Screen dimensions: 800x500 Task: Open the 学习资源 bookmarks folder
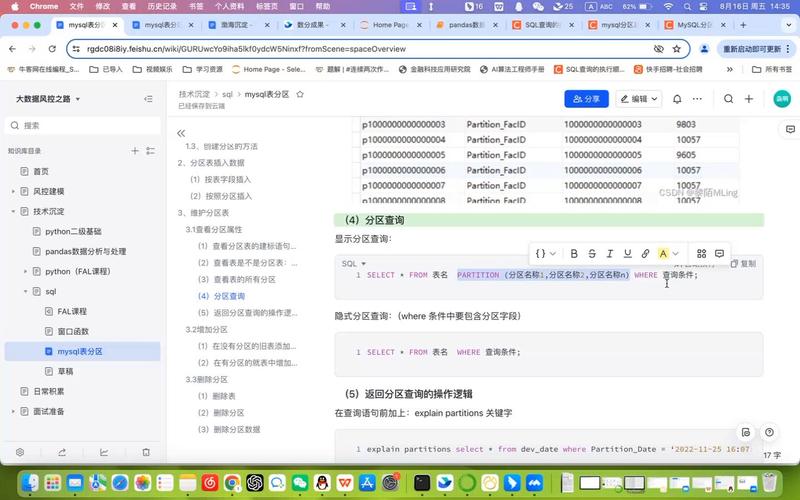click(203, 69)
